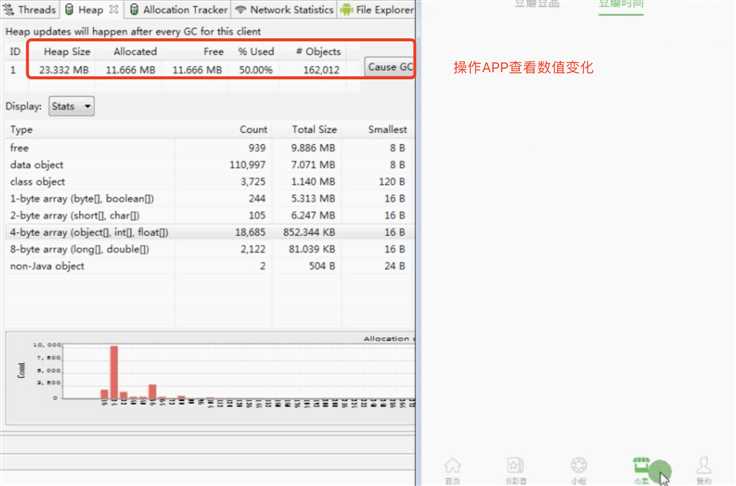
Task: Open the Display Stats dropdown
Action: pyautogui.click(x=71, y=106)
